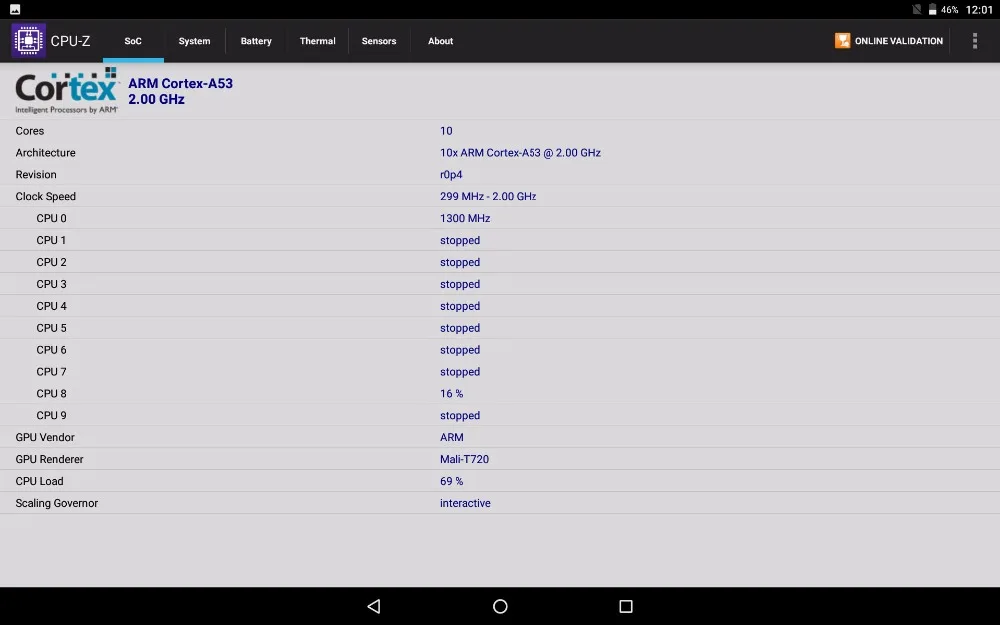Tap the revision value r0p4
The image size is (1000, 625).
(x=451, y=175)
